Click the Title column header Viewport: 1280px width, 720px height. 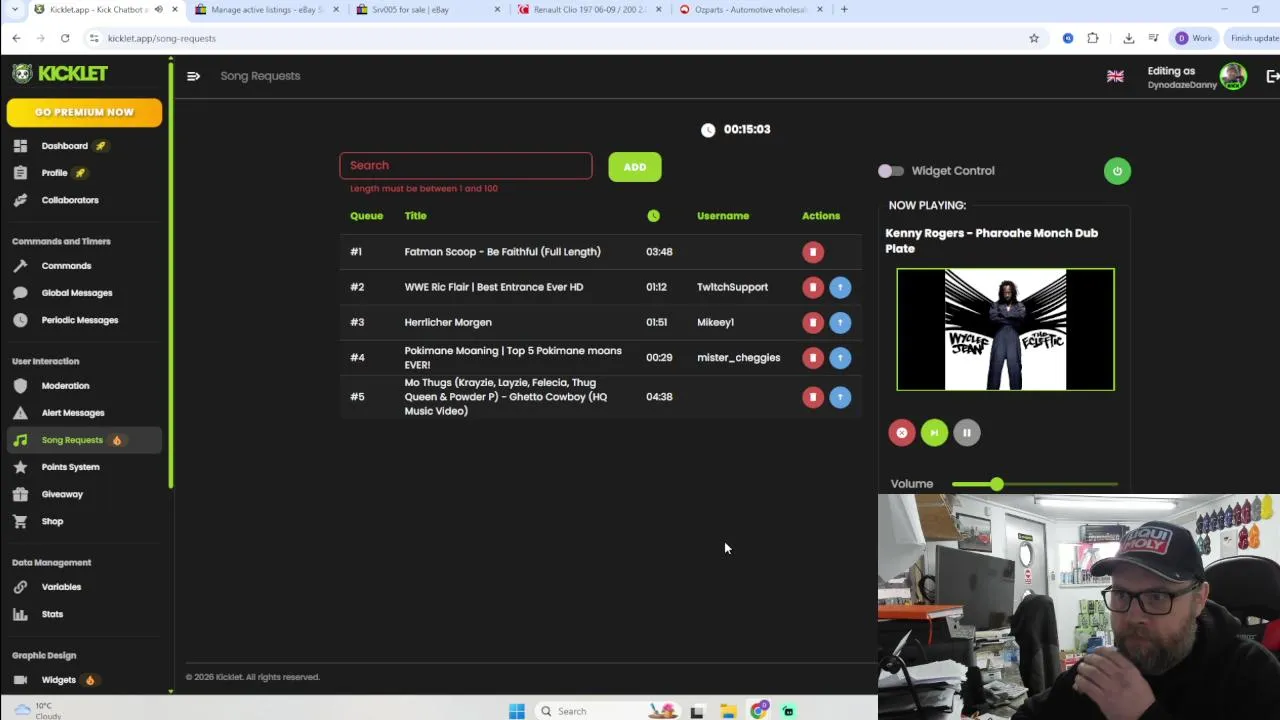pos(415,216)
